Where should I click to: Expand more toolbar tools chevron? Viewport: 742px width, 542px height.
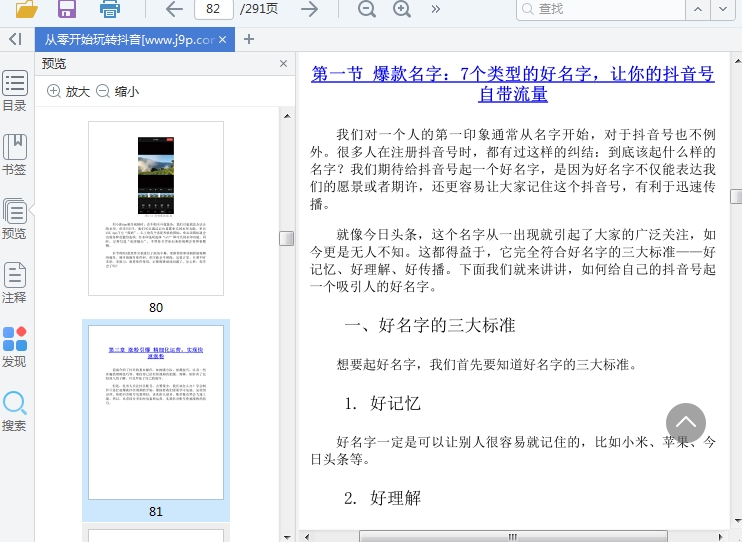(x=436, y=10)
